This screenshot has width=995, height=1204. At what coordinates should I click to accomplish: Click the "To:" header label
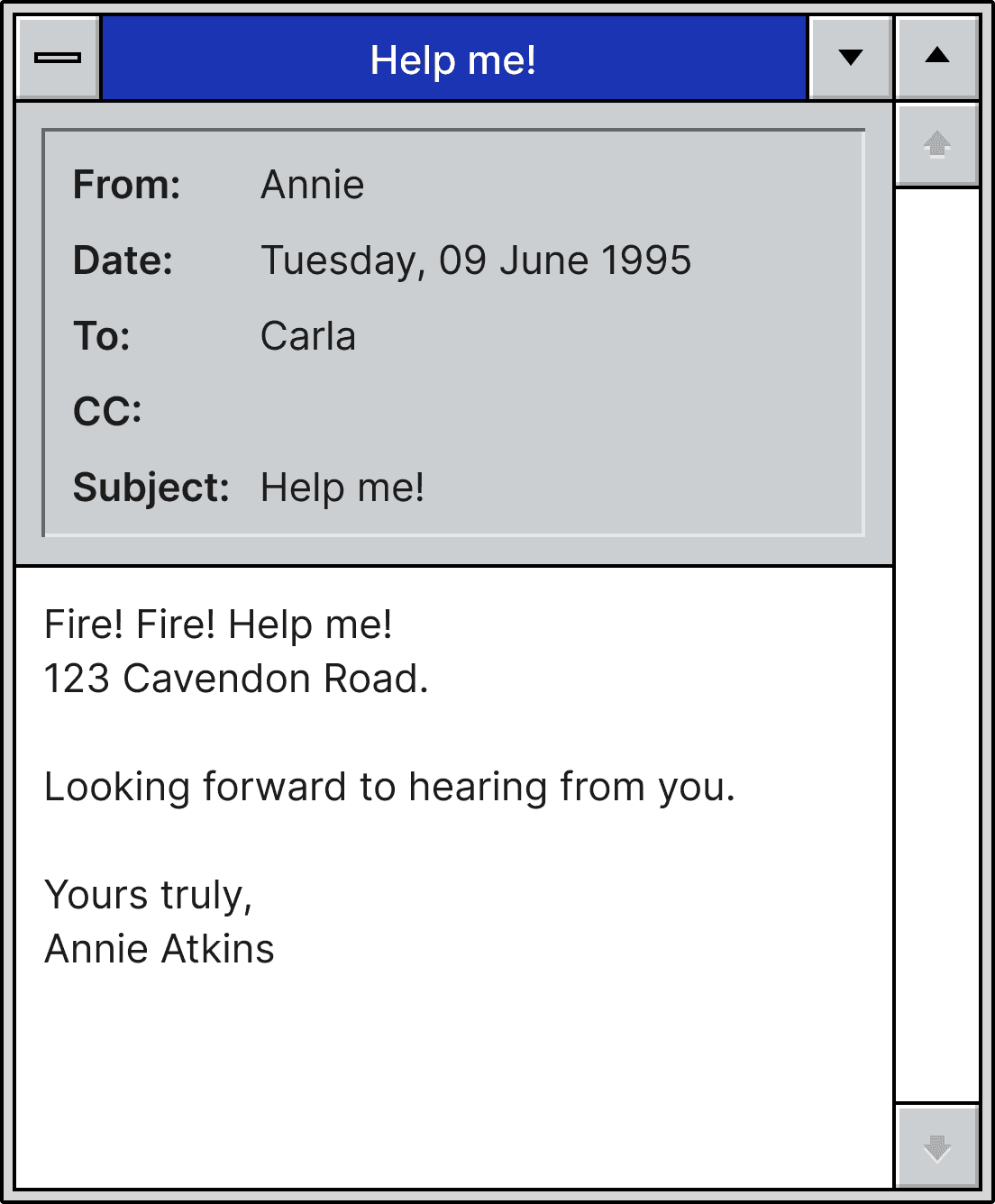[x=102, y=337]
